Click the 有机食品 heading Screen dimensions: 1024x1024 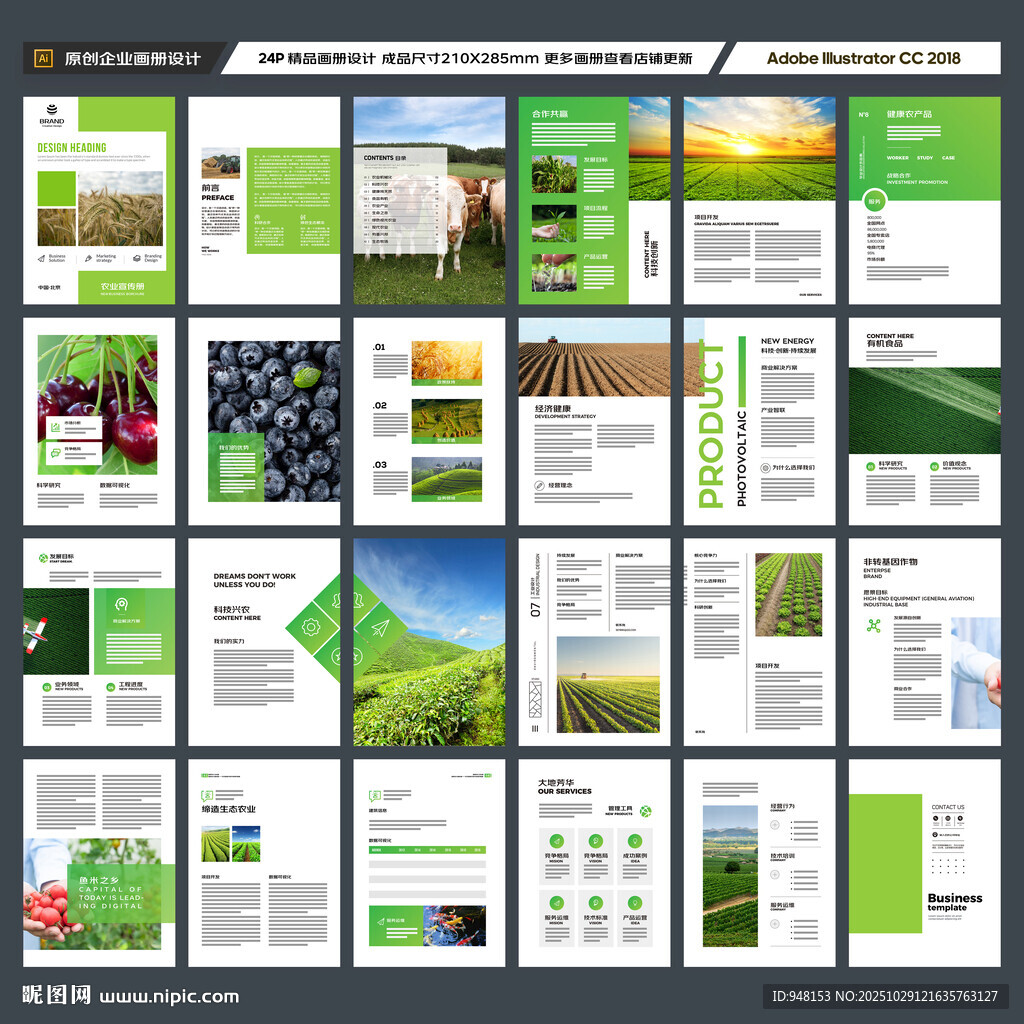click(885, 344)
